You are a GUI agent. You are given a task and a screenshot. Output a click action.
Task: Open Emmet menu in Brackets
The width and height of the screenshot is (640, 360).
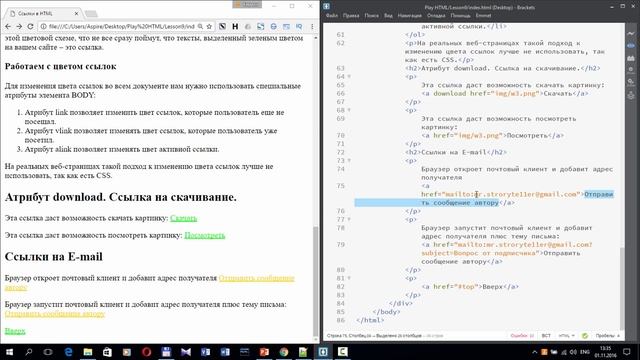point(483,16)
